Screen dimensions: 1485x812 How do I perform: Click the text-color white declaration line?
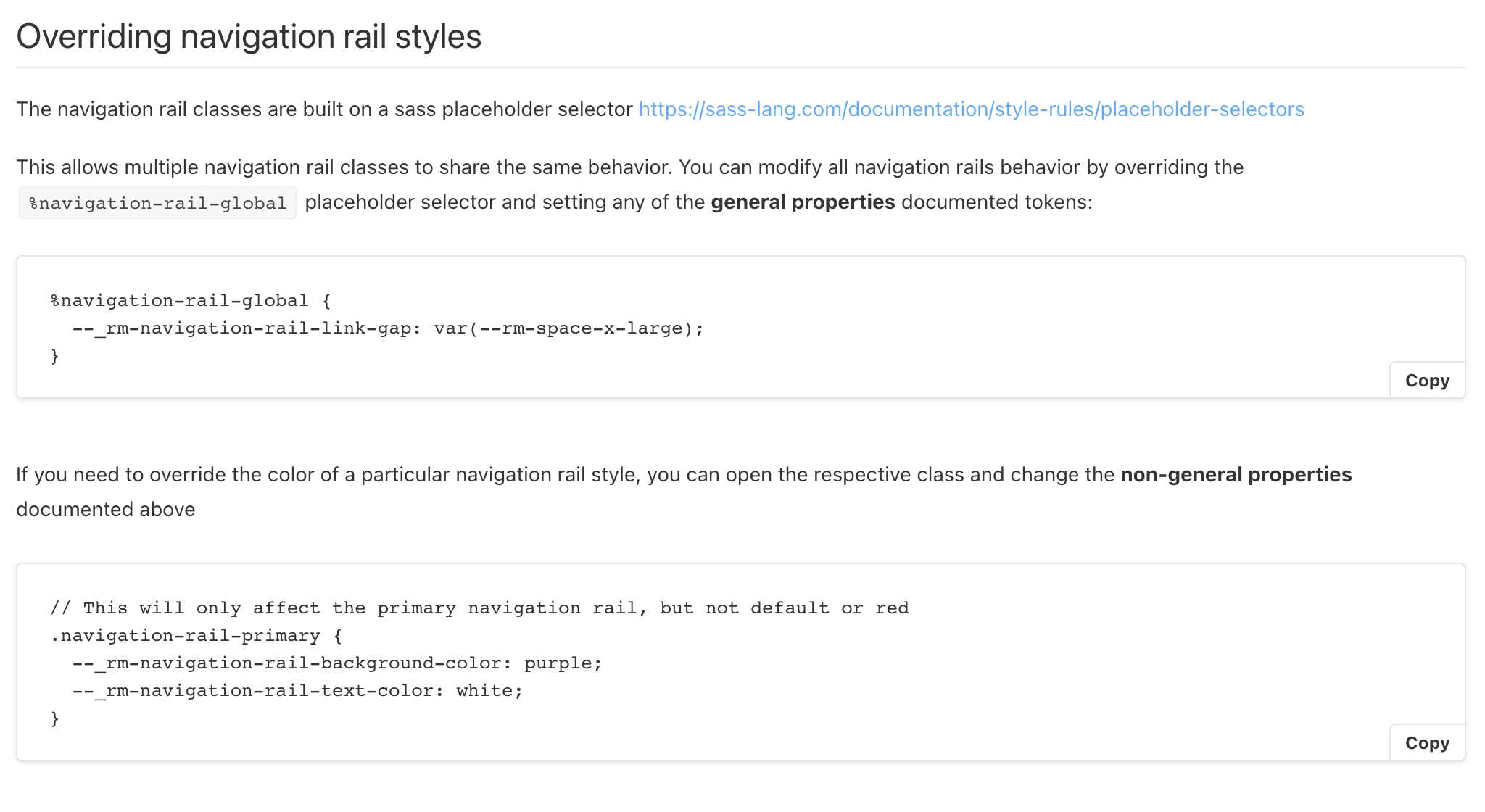297,691
